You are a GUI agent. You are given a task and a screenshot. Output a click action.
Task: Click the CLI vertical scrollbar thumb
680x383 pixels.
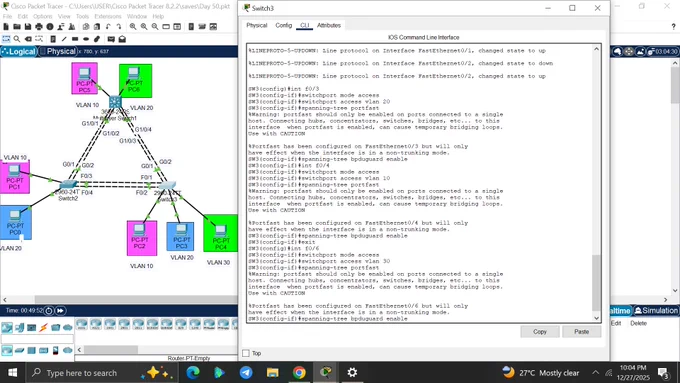[596, 283]
